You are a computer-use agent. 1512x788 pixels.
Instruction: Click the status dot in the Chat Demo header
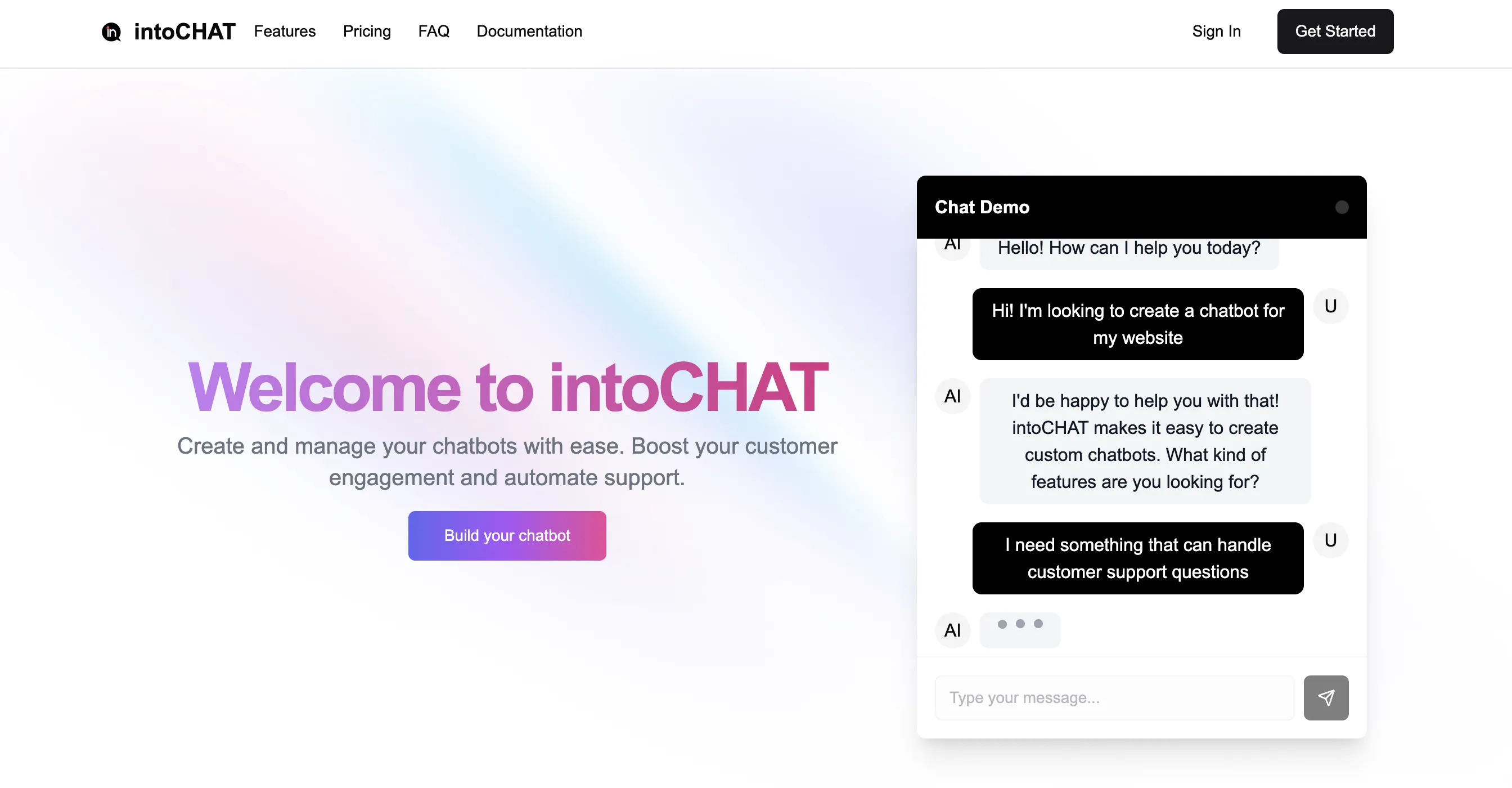[1341, 207]
